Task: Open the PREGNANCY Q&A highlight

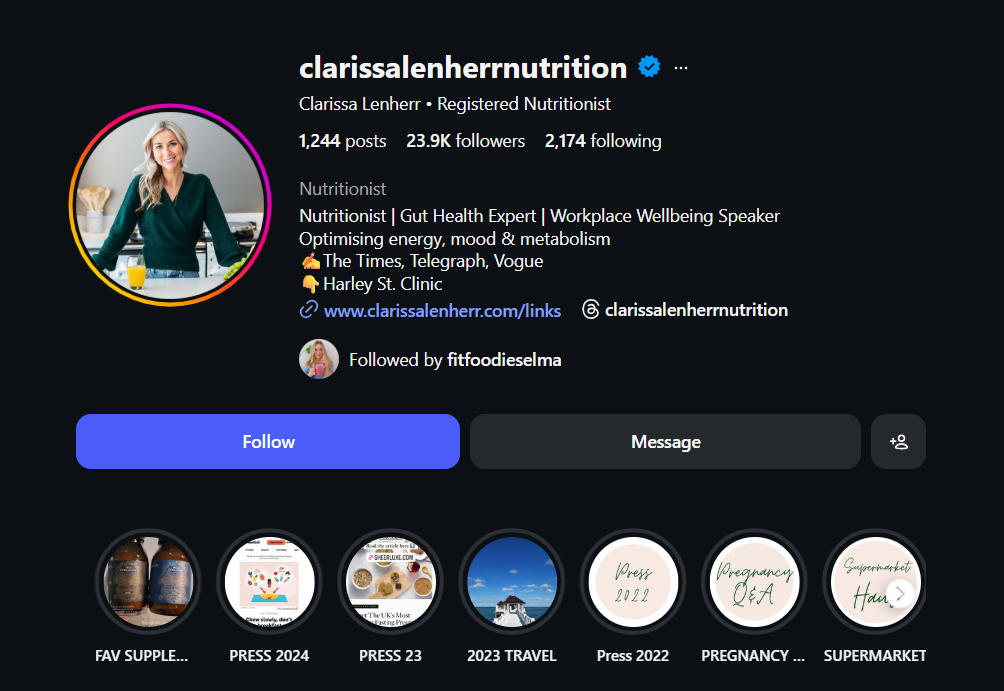Action: [754, 581]
